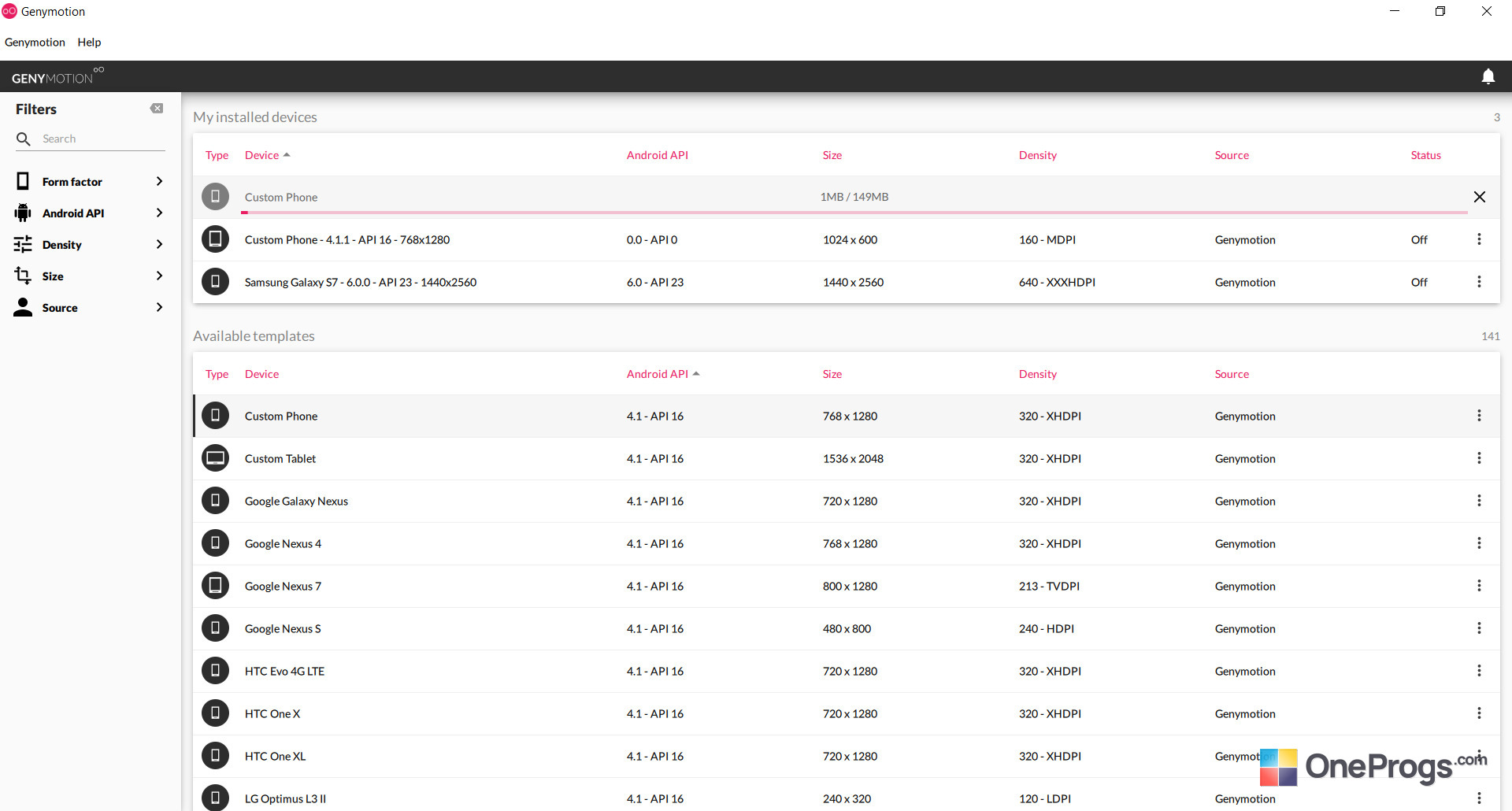This screenshot has width=1512, height=811.
Task: Click the Size crop icon
Action: (23, 276)
